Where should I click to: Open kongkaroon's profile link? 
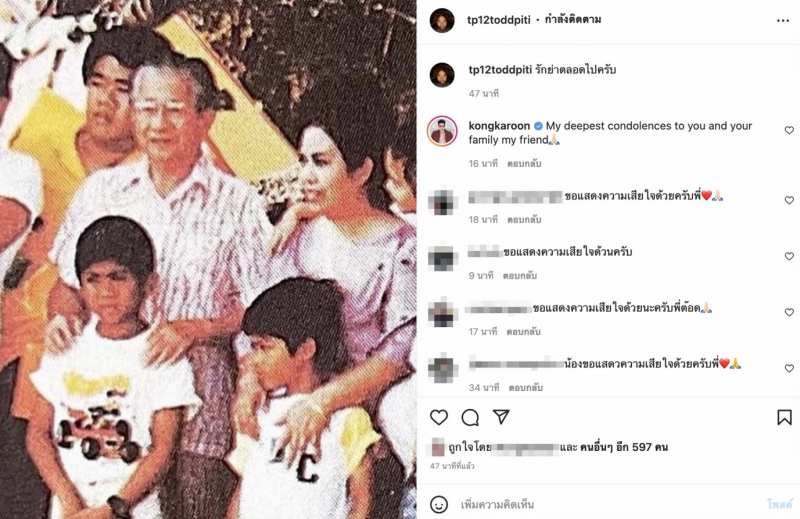pos(499,126)
